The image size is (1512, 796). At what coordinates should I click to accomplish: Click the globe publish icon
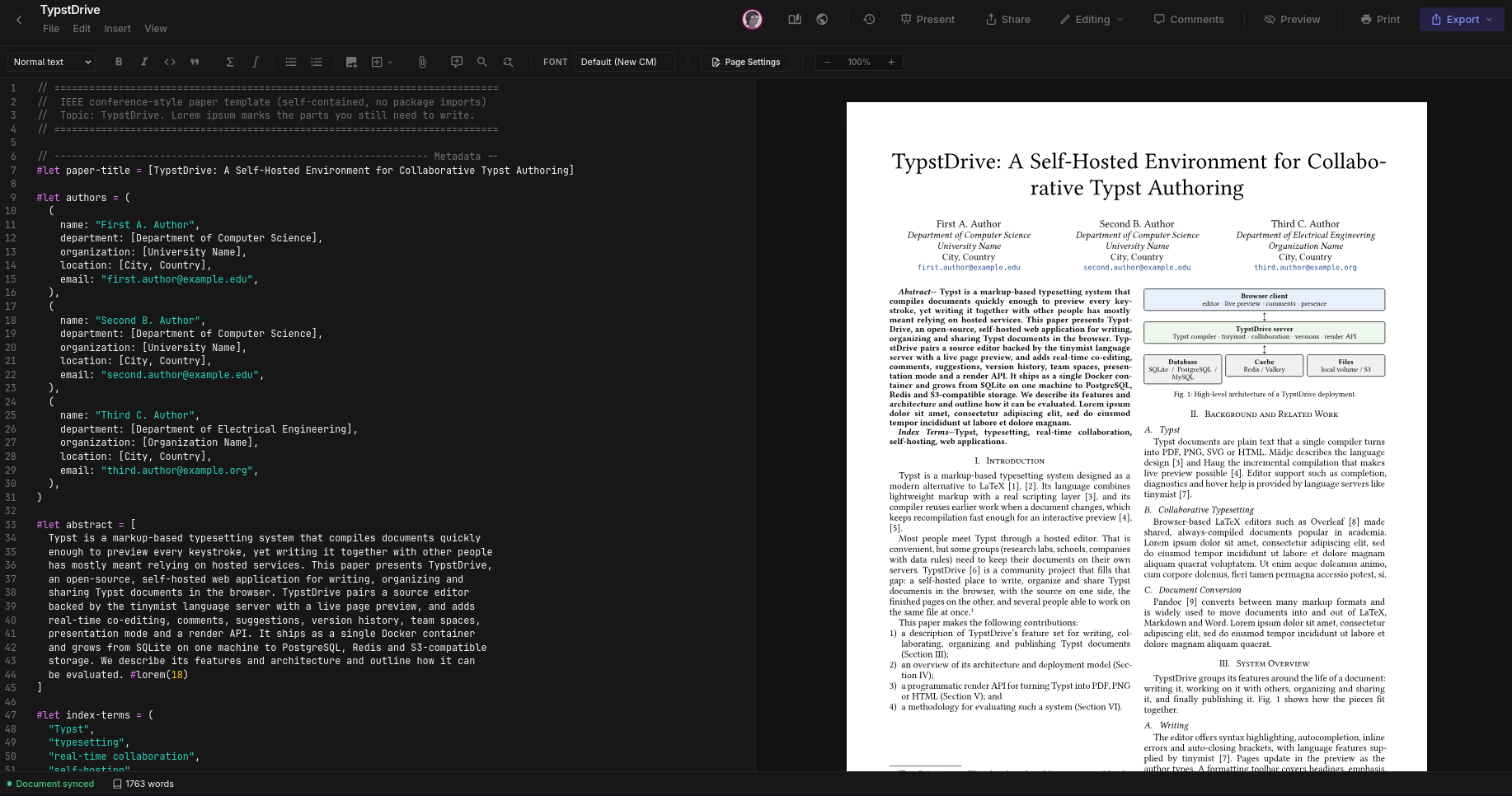822,19
